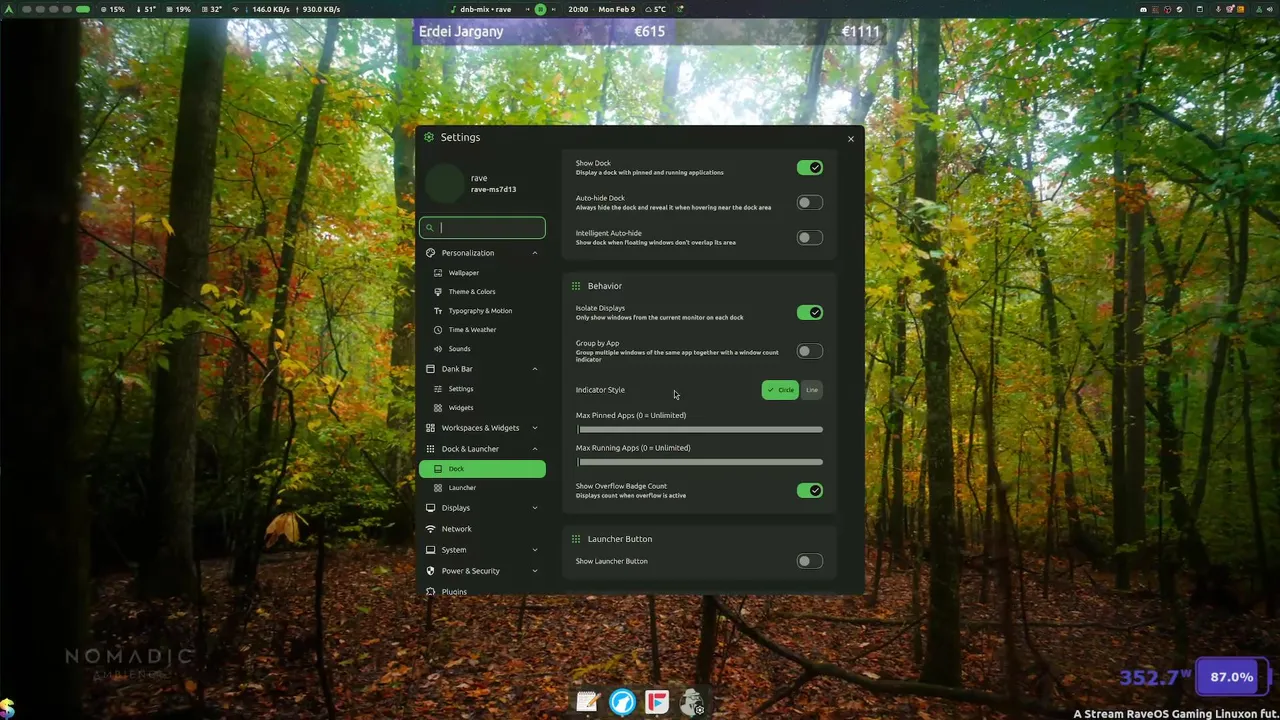
Task: Open FreeTube from the dock
Action: pyautogui.click(x=657, y=702)
